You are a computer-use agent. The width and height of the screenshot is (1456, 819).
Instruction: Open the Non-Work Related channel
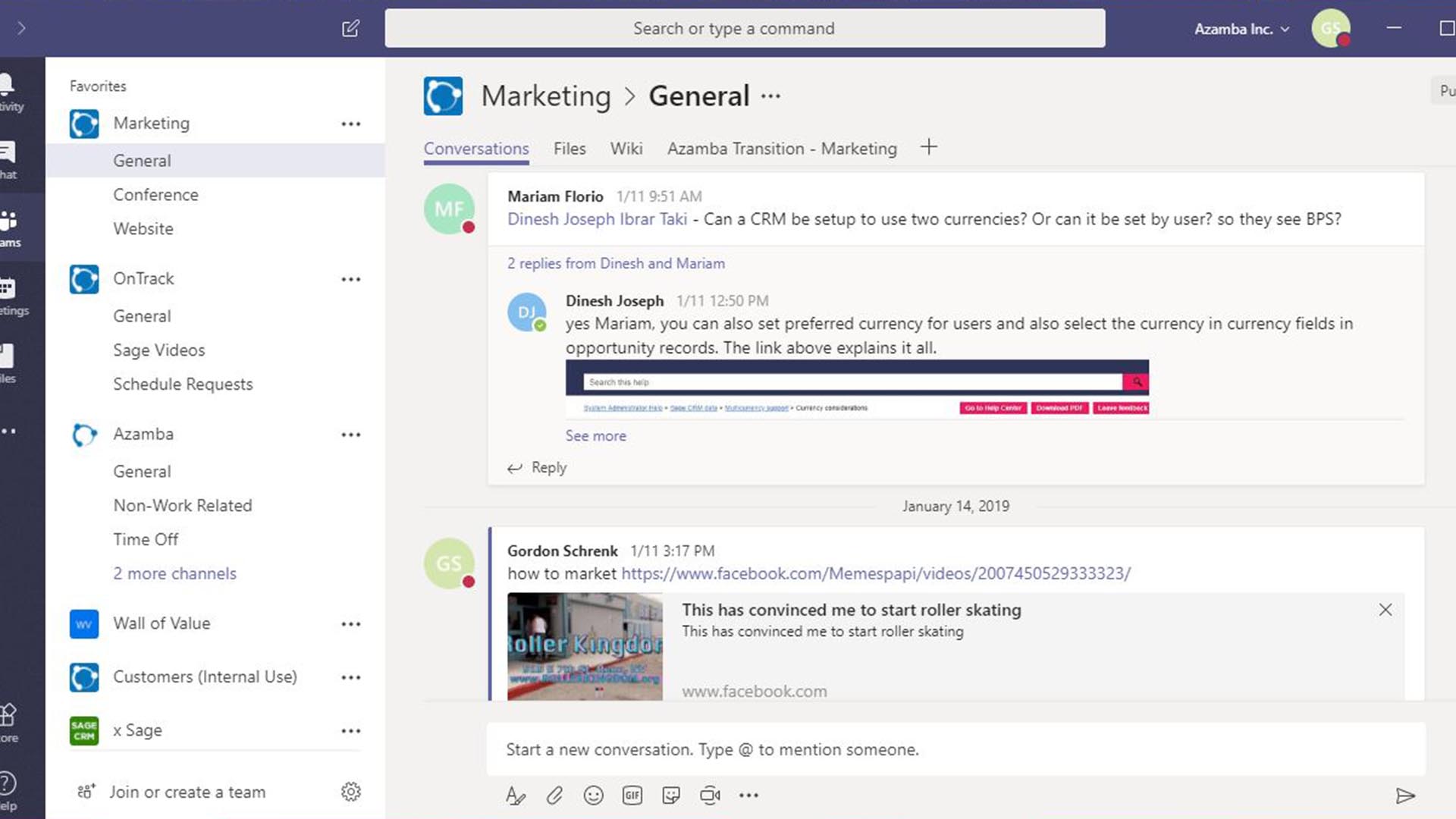183,506
